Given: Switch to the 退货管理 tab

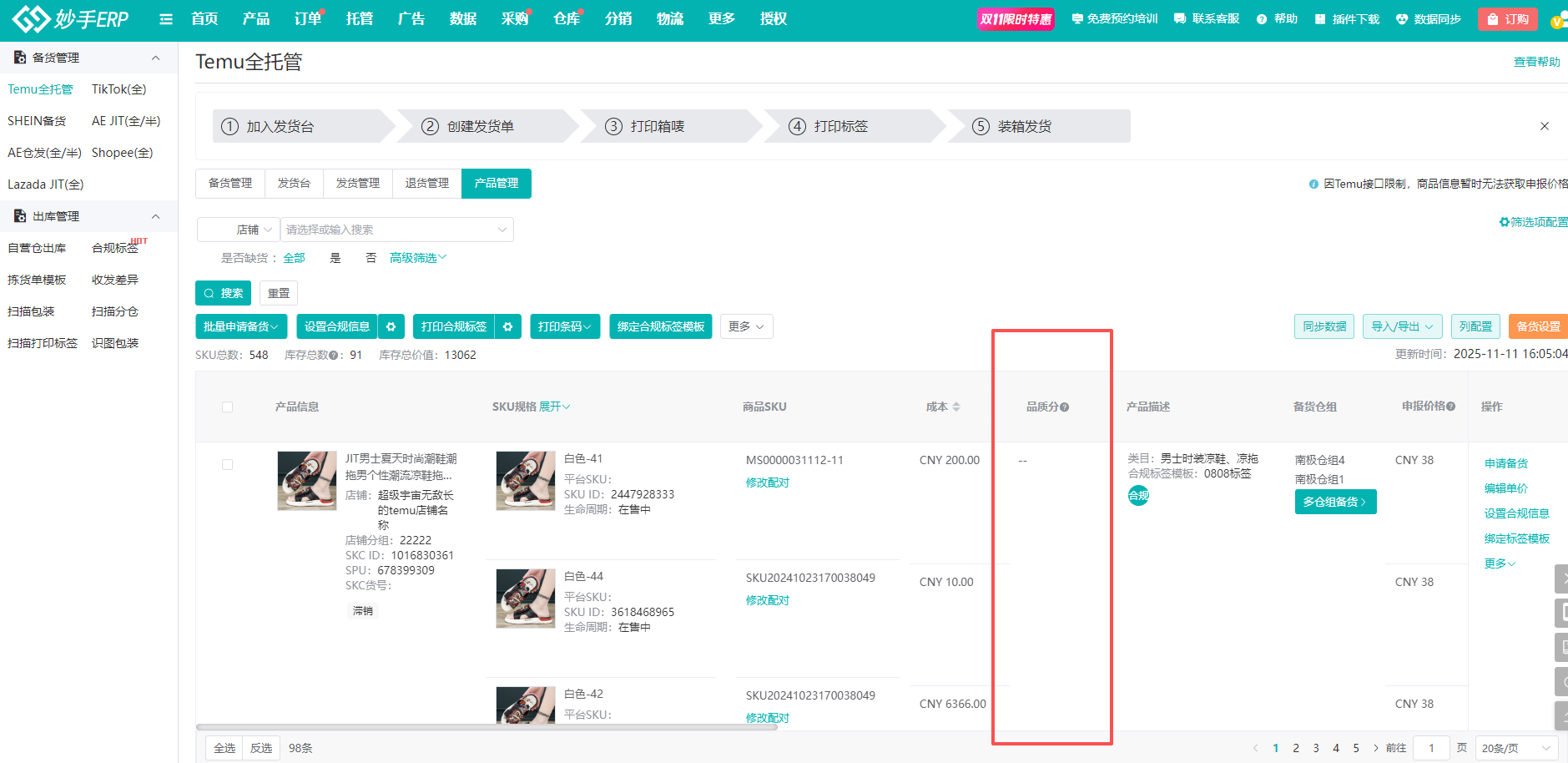Looking at the screenshot, I should click(427, 183).
